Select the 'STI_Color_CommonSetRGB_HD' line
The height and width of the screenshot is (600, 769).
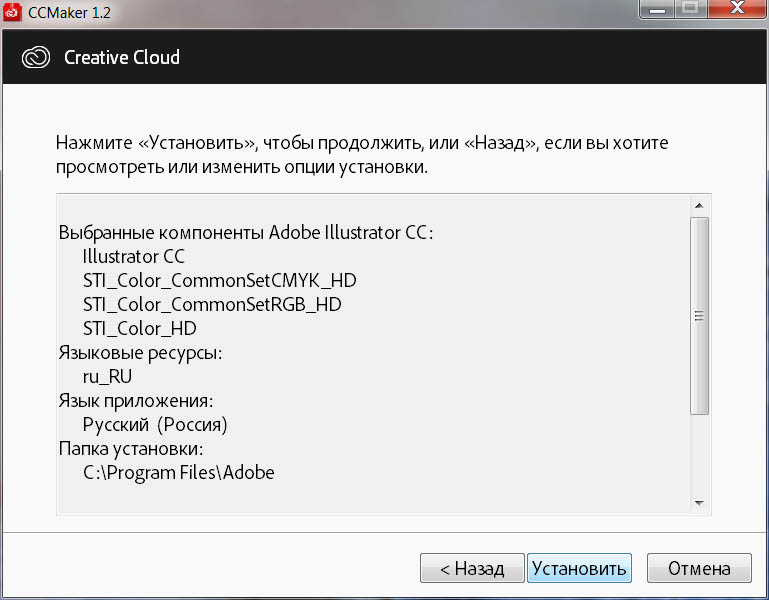pos(212,305)
